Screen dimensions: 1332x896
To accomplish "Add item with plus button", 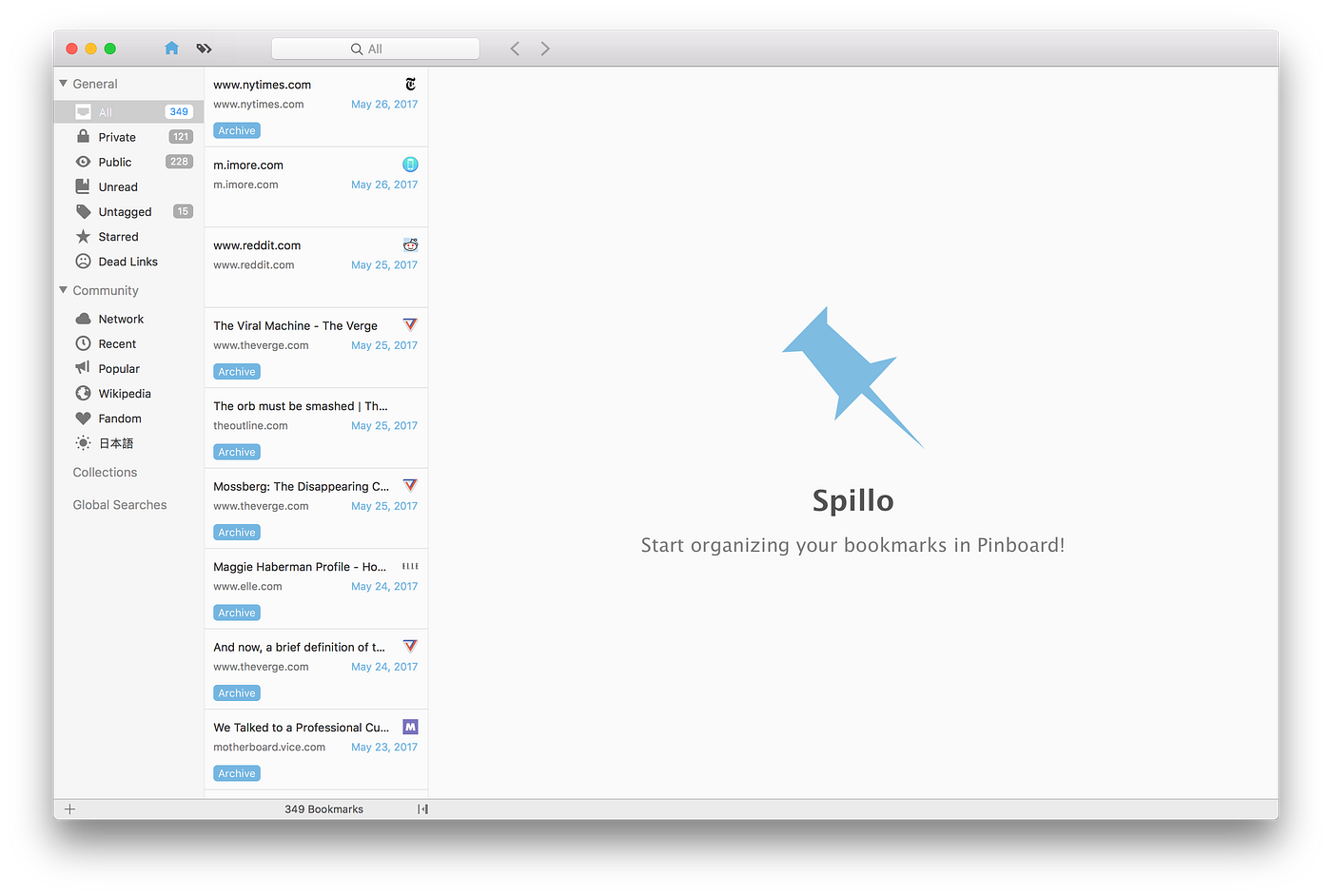I will [69, 809].
